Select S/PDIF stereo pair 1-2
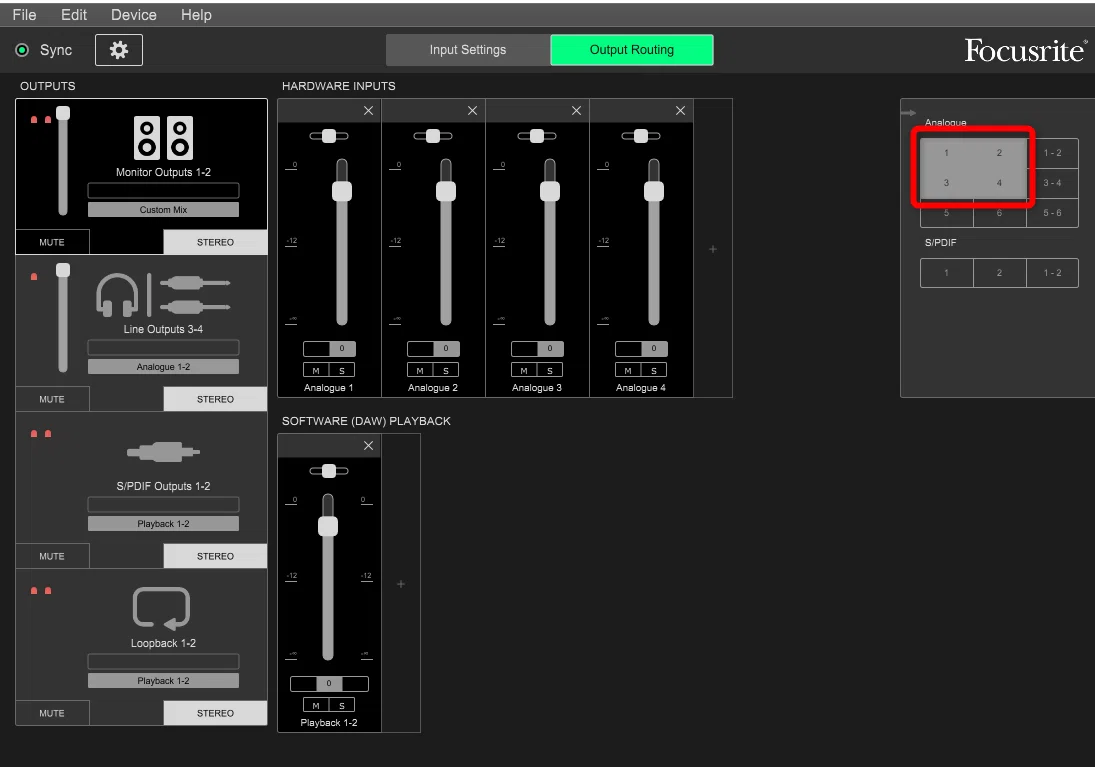 click(x=1052, y=273)
